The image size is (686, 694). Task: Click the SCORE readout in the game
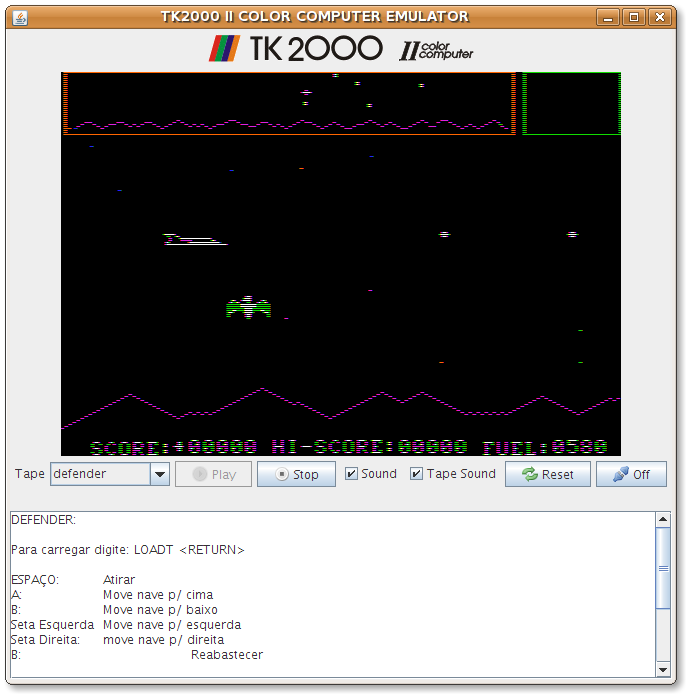[173, 447]
